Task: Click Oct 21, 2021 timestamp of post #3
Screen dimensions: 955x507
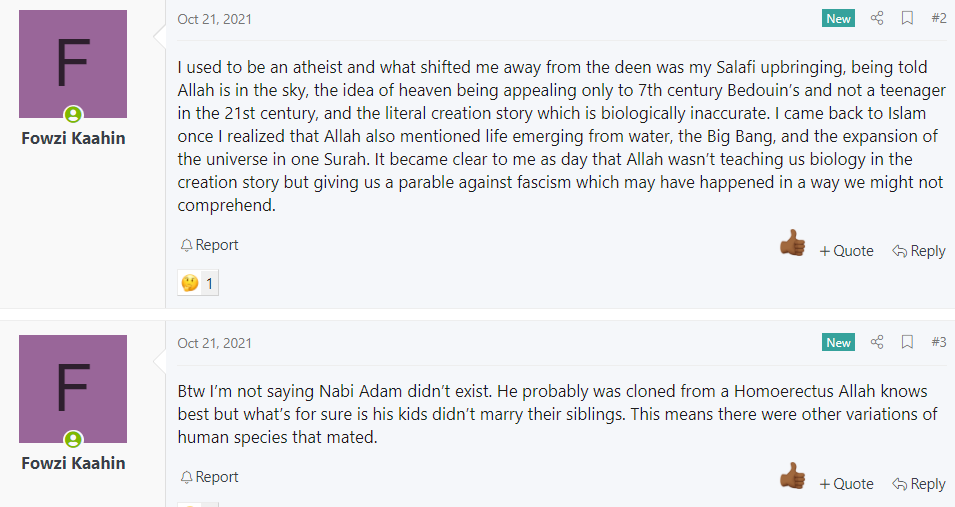Action: pos(214,343)
